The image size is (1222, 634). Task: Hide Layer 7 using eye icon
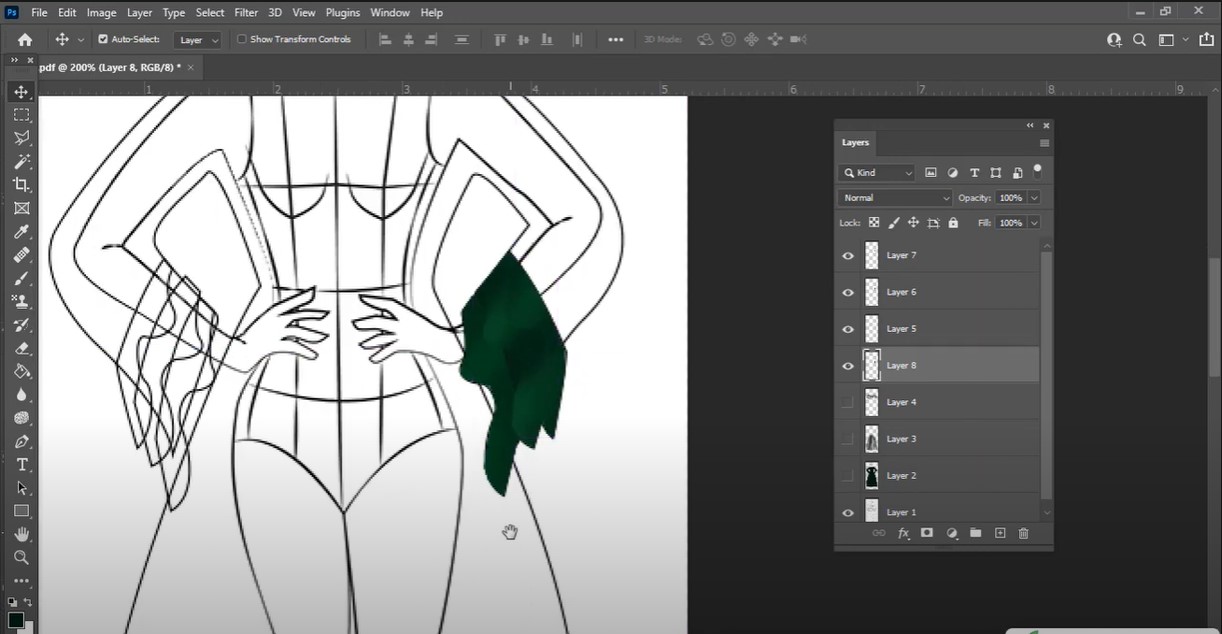pyautogui.click(x=848, y=256)
